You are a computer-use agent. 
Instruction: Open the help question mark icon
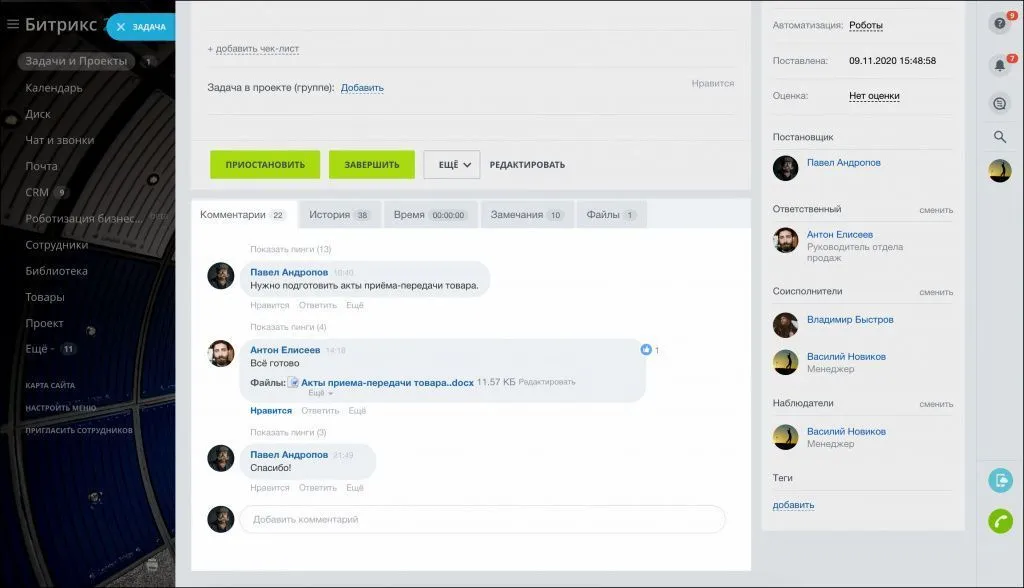pos(999,24)
